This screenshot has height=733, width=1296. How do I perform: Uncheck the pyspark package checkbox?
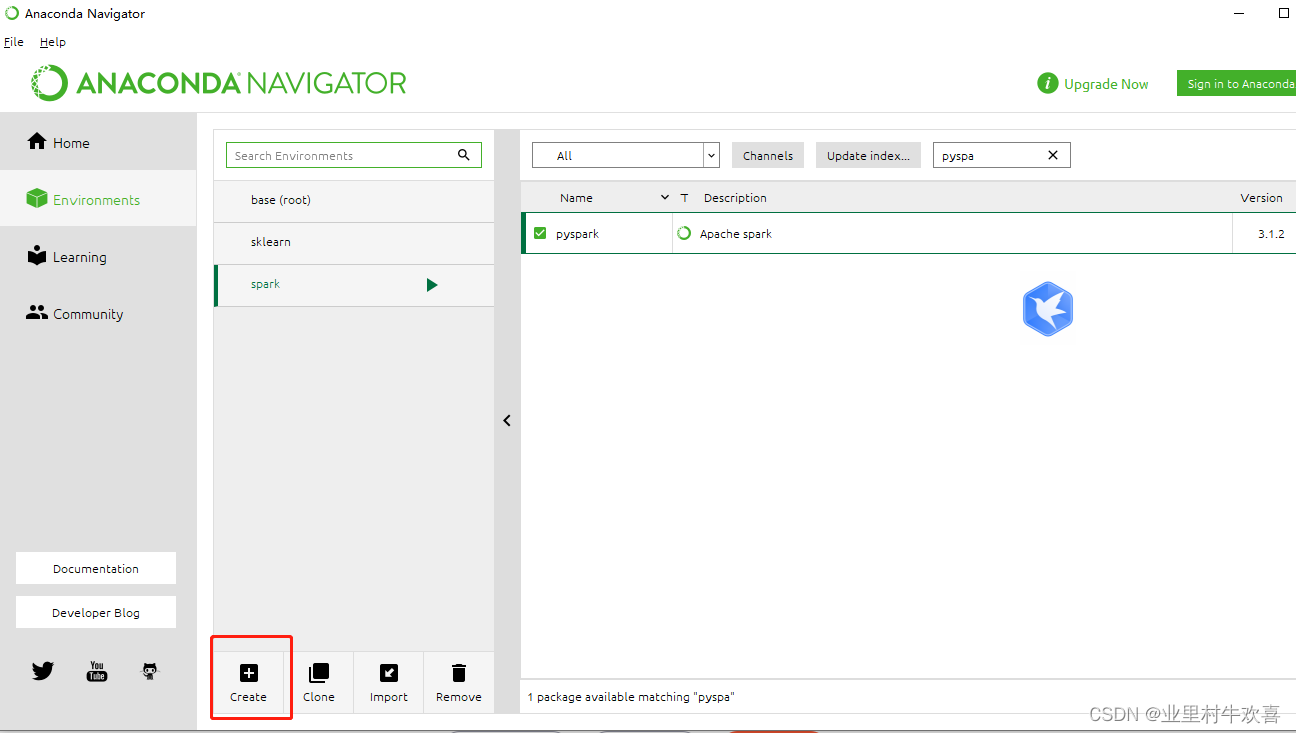[539, 233]
